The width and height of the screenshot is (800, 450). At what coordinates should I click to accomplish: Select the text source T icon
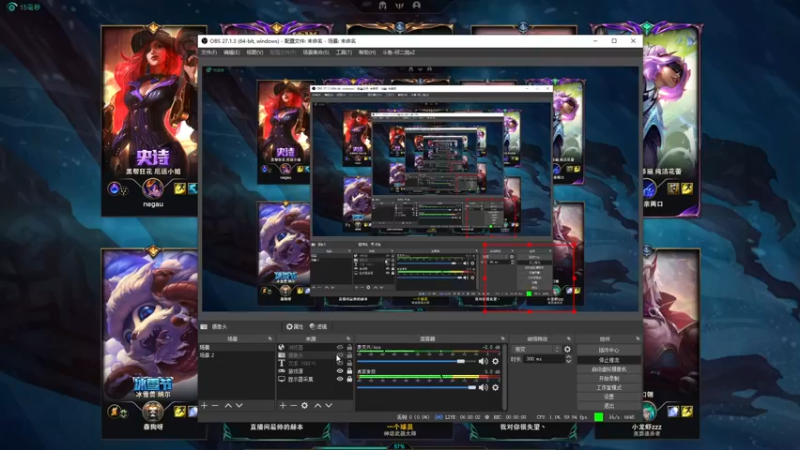tap(281, 363)
